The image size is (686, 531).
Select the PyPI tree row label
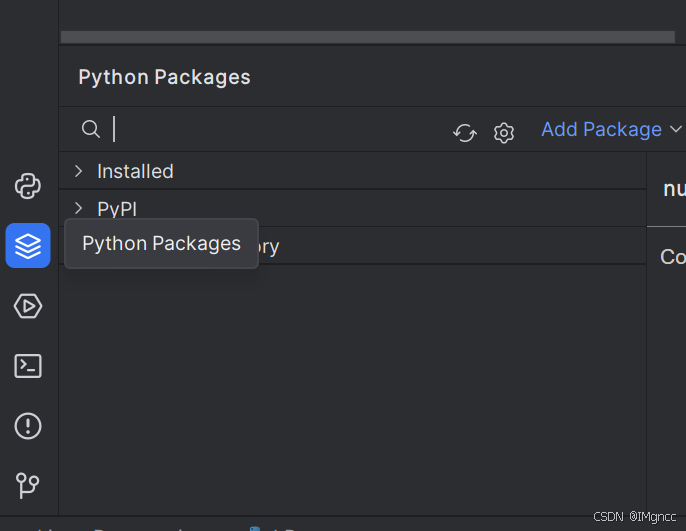(x=117, y=209)
